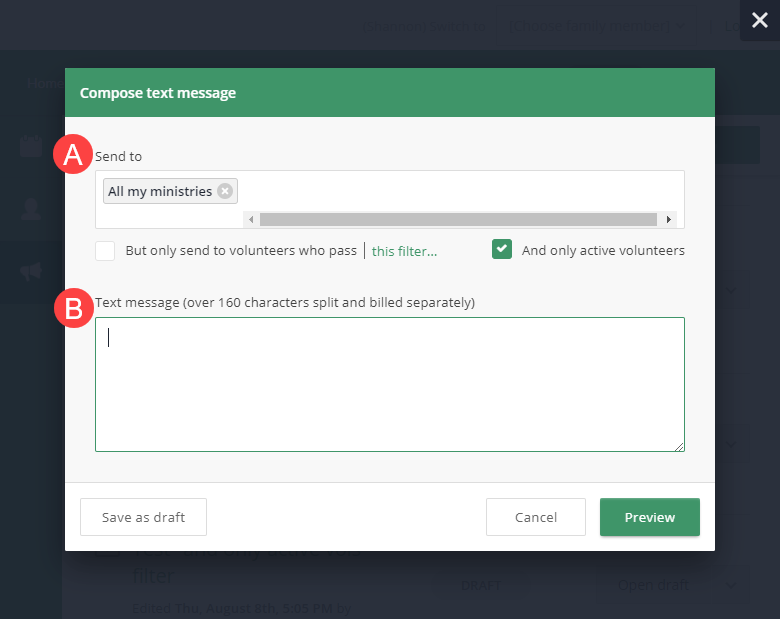The height and width of the screenshot is (619, 780).
Task: Close the dialog with the X icon
Action: click(759, 20)
